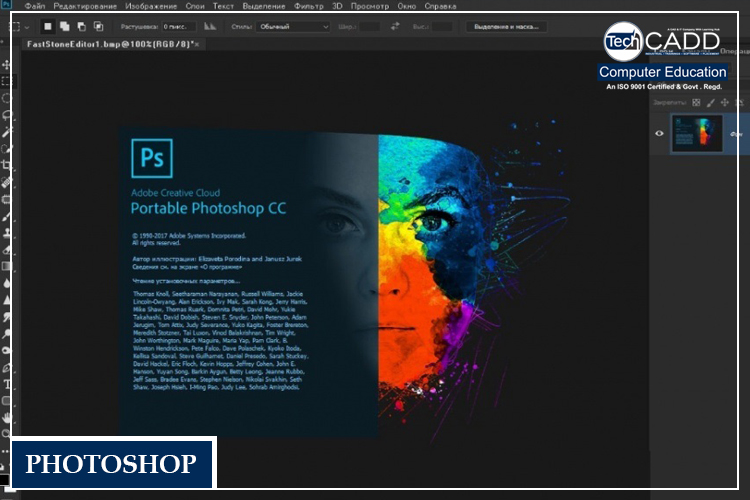Toggle lock transparent pixels in Layers panel
Viewport: 750px width, 500px height.
(x=696, y=102)
